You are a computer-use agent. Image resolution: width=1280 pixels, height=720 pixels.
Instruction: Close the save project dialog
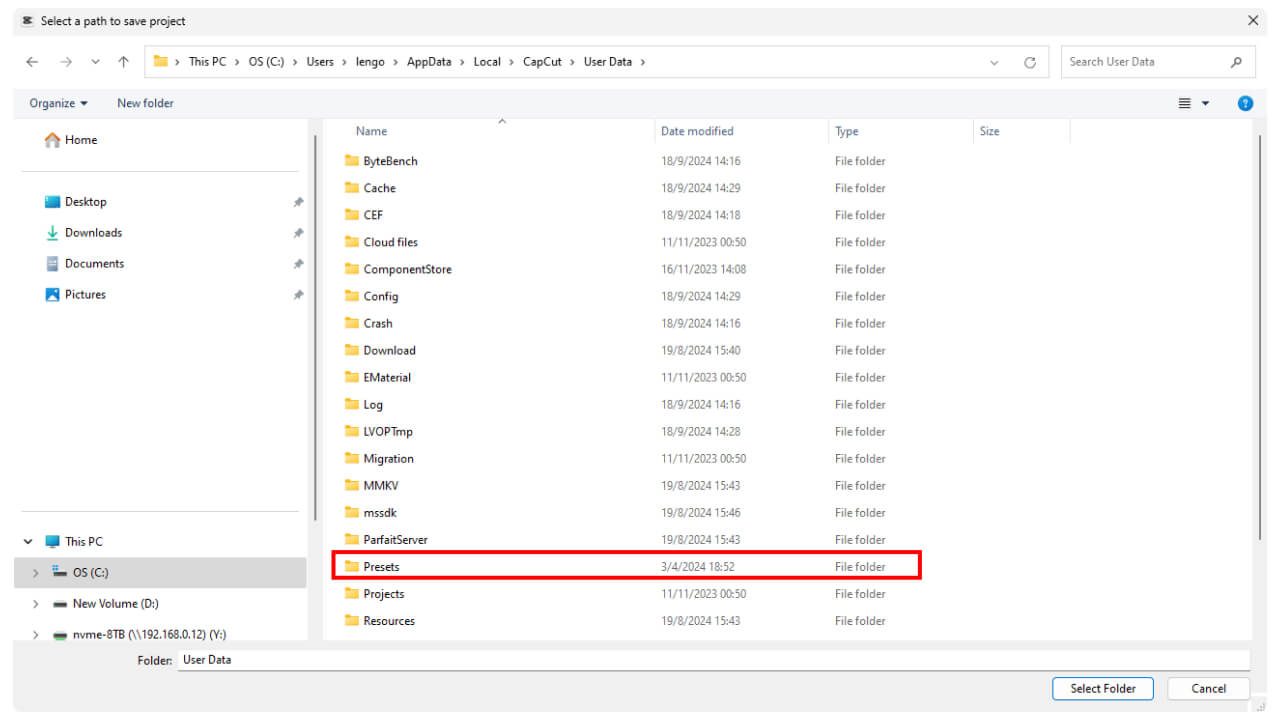click(x=1253, y=21)
